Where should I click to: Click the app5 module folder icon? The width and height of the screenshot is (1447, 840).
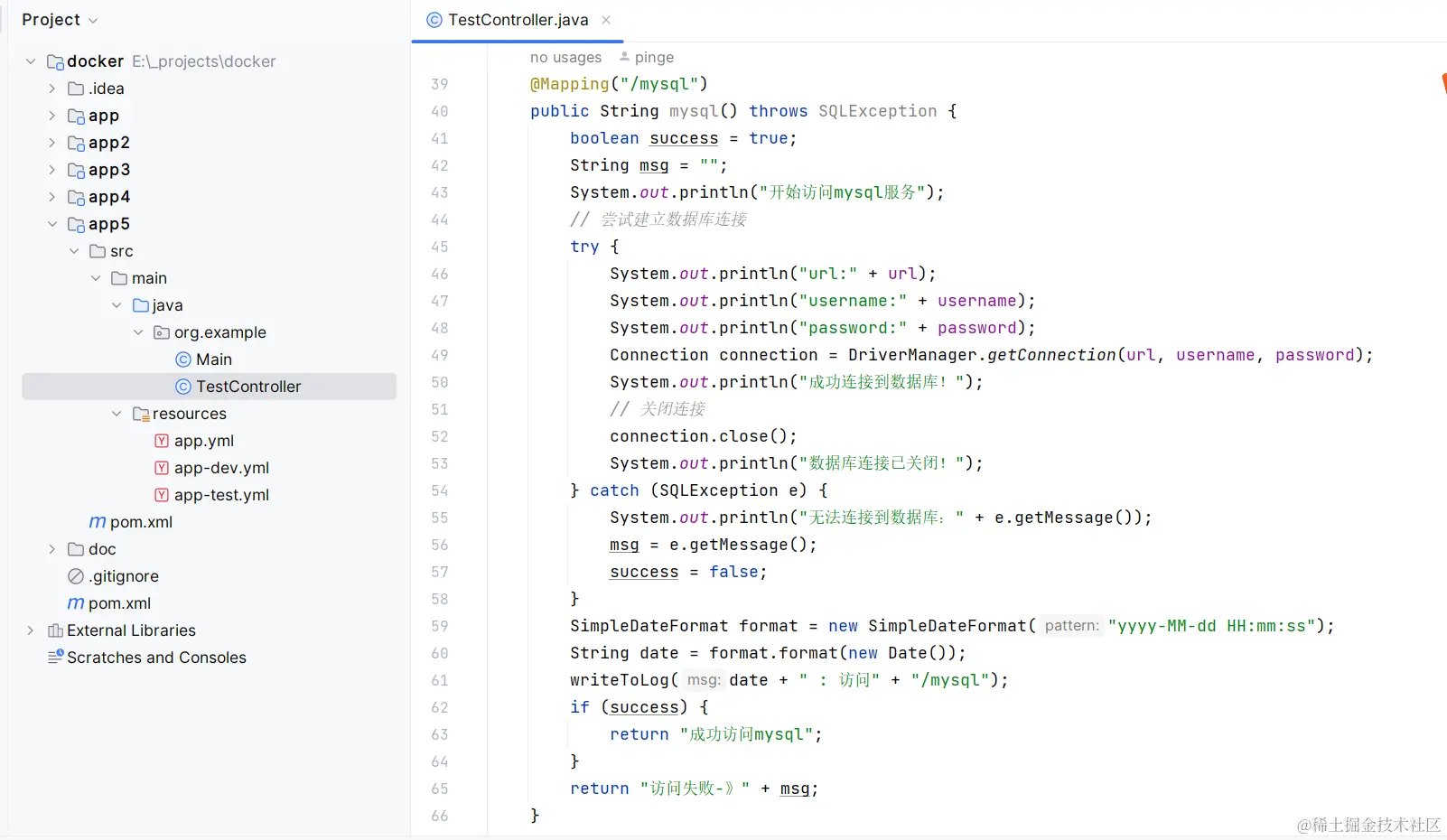click(77, 224)
